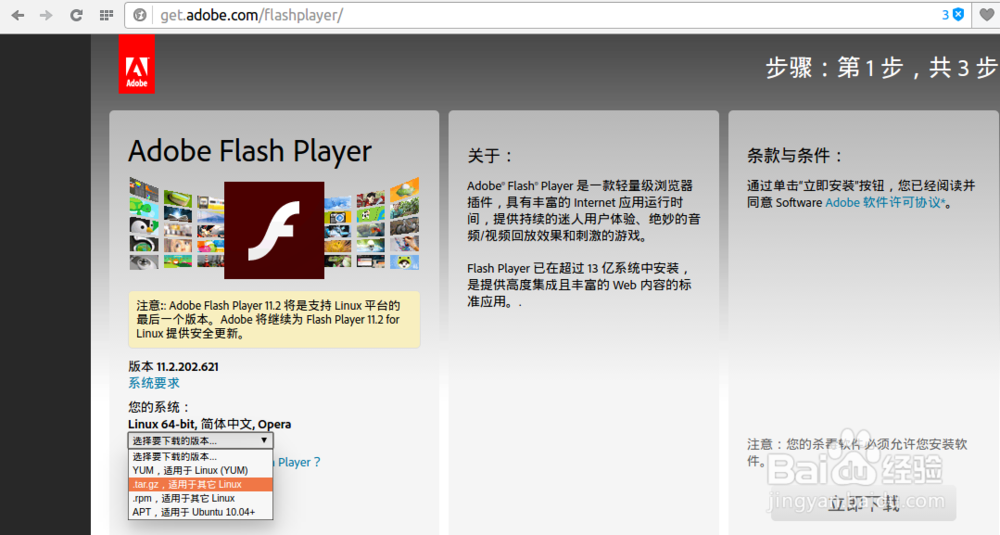Collapse the 选择要下载的版本 dropdown box
The height and width of the screenshot is (535, 1000).
click(200, 441)
